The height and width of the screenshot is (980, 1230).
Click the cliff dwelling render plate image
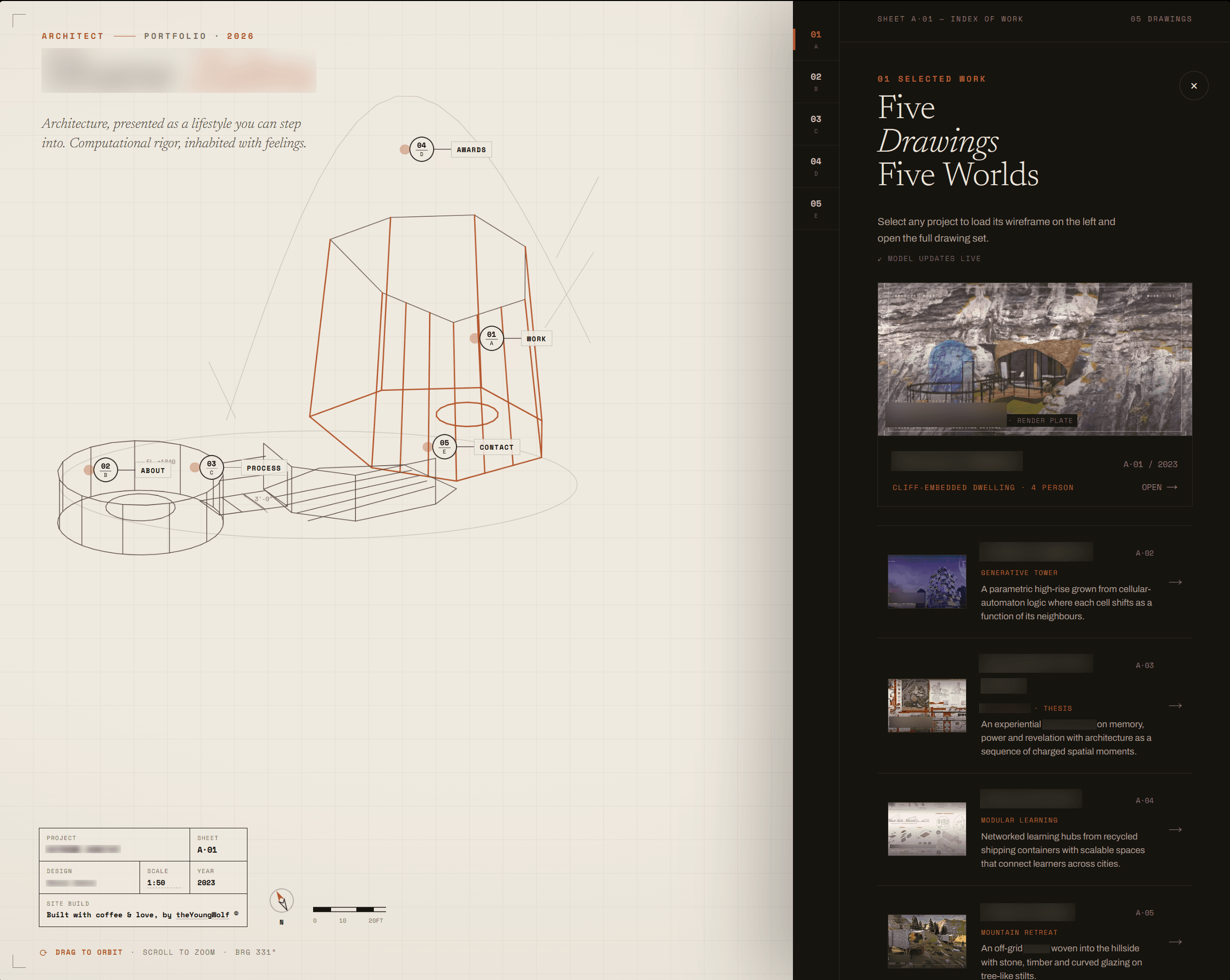point(1035,359)
